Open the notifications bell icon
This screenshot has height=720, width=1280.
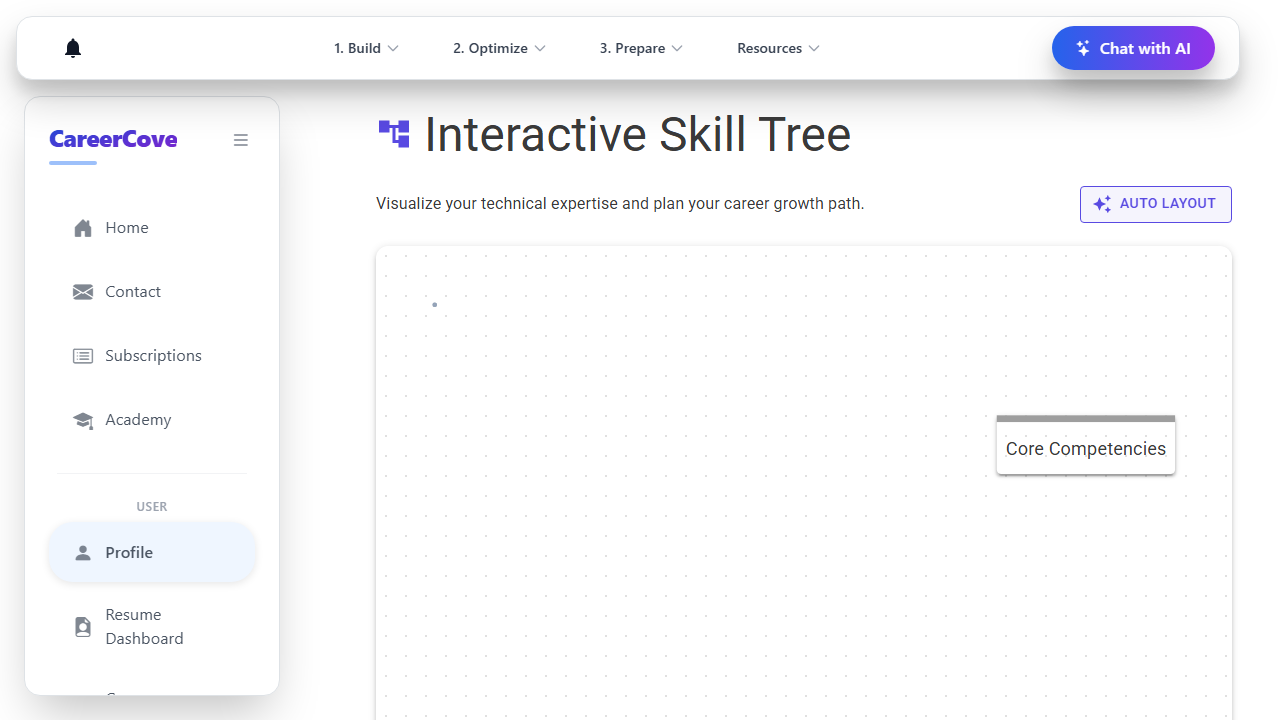click(x=73, y=48)
